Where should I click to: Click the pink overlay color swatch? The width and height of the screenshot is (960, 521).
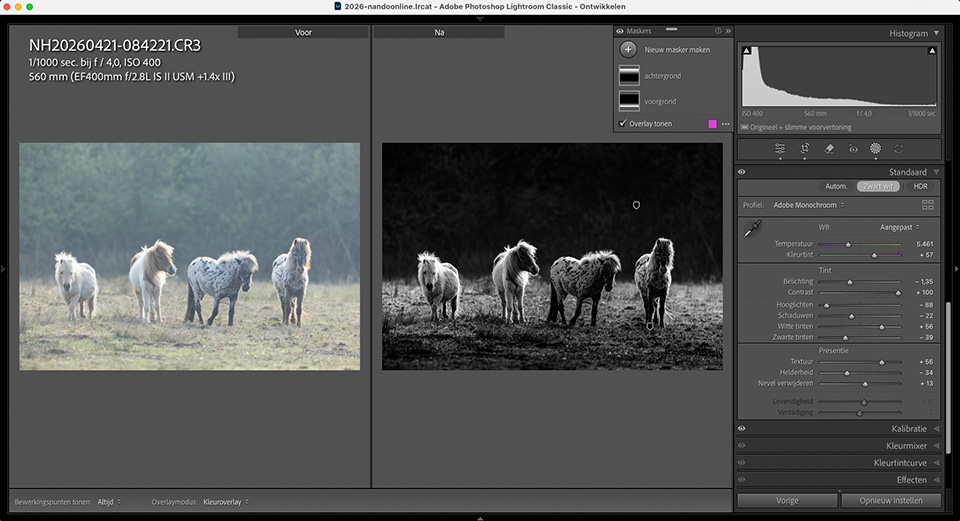click(x=712, y=124)
